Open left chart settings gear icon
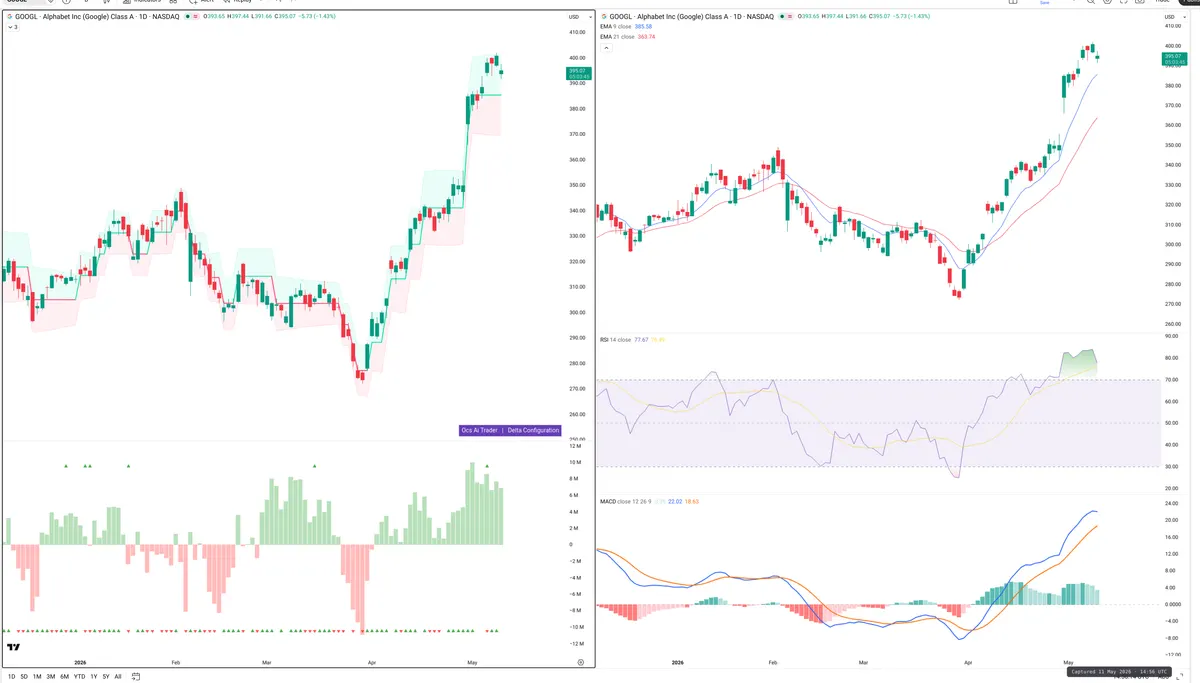 [x=581, y=662]
